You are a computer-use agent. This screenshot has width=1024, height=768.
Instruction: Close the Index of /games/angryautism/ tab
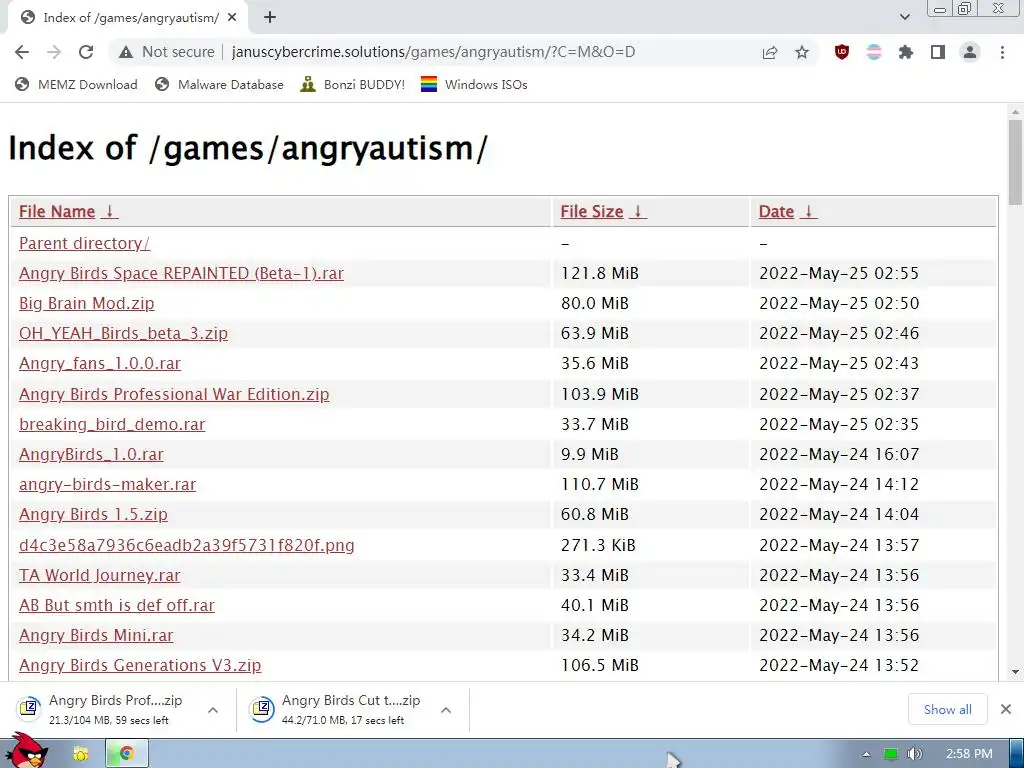point(232,18)
